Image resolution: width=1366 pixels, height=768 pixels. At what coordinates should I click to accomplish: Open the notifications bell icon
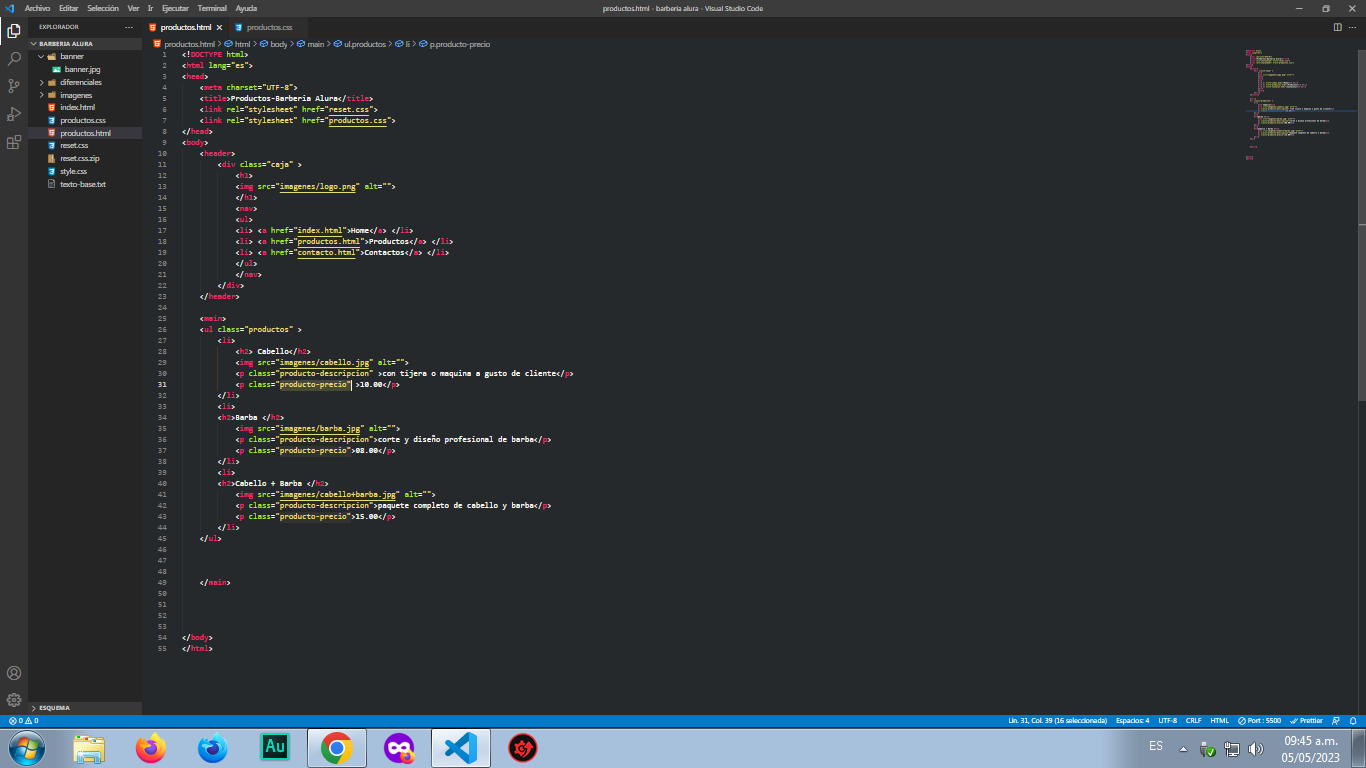(1354, 720)
